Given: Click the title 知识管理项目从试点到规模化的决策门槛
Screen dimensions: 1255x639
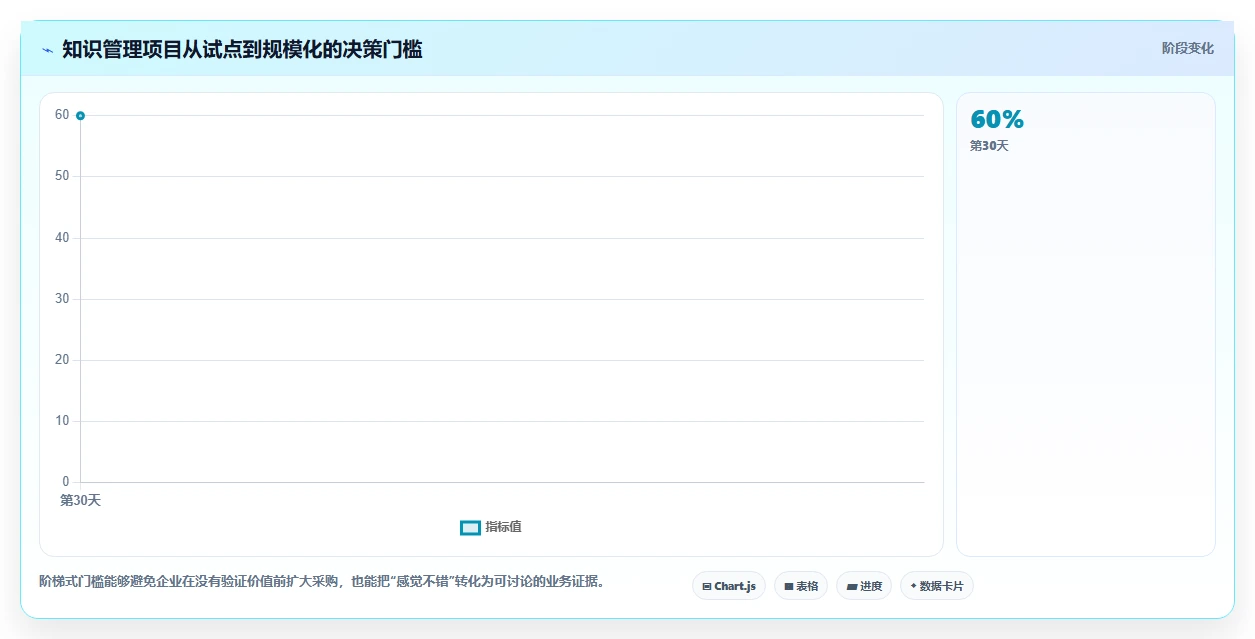Looking at the screenshot, I should coord(242,49).
